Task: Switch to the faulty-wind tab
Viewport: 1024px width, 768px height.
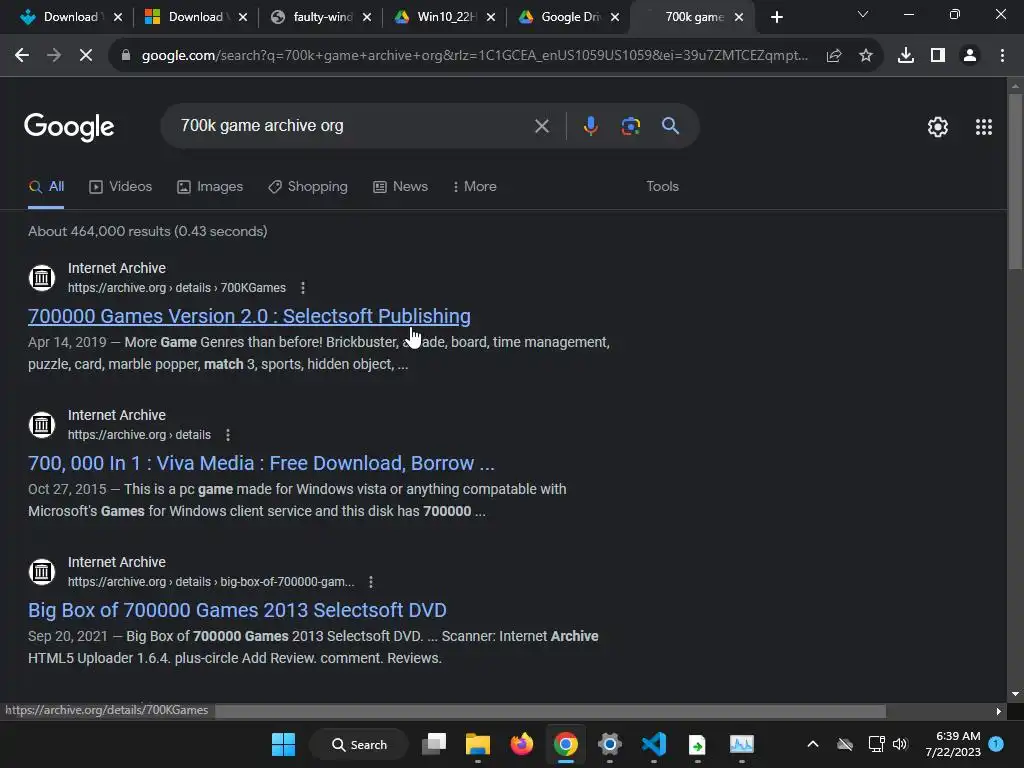Action: point(321,17)
